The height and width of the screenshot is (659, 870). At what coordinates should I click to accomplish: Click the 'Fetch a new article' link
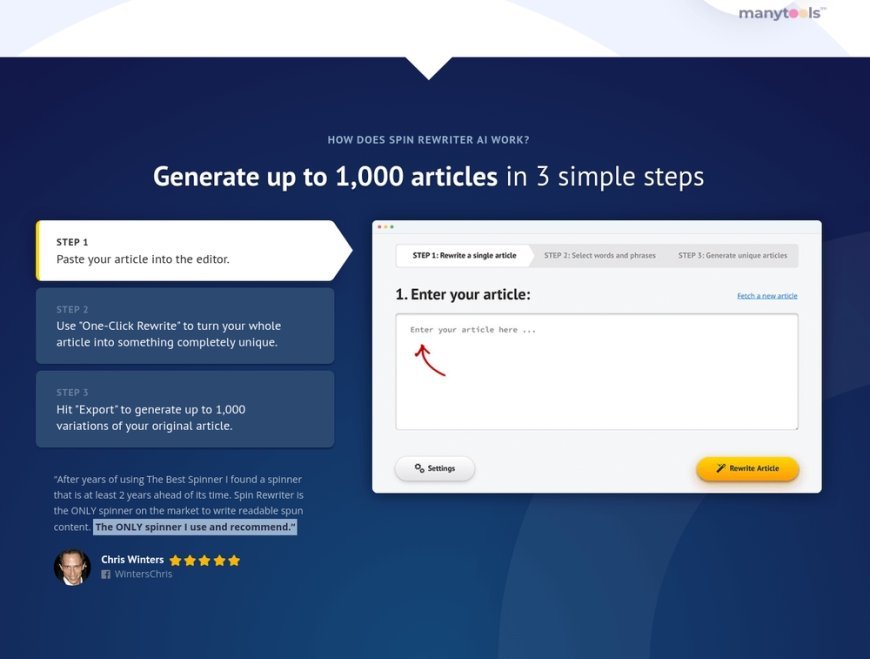pos(767,296)
